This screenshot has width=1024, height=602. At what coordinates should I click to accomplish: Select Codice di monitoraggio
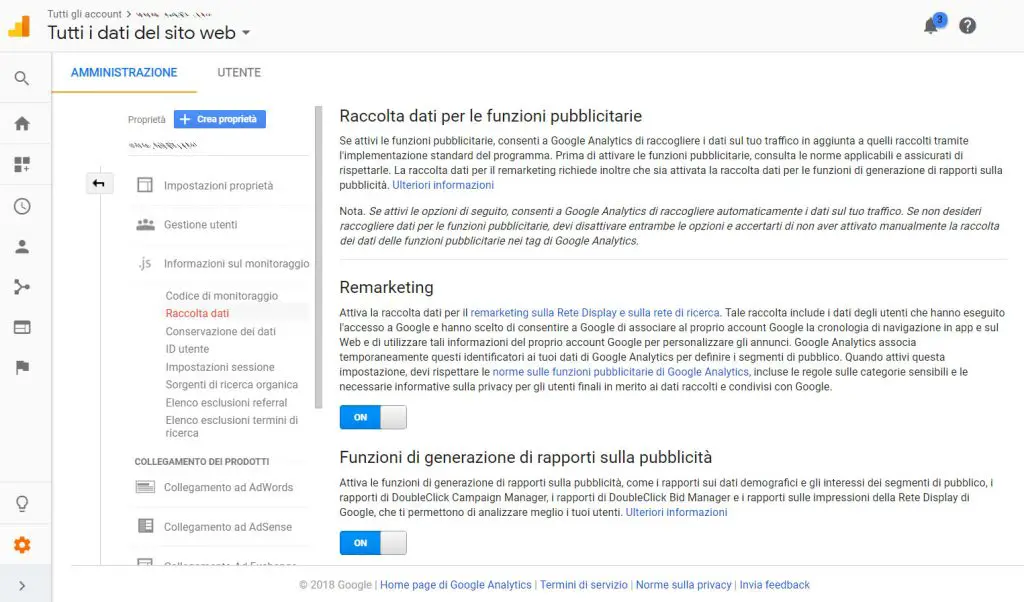pos(221,296)
